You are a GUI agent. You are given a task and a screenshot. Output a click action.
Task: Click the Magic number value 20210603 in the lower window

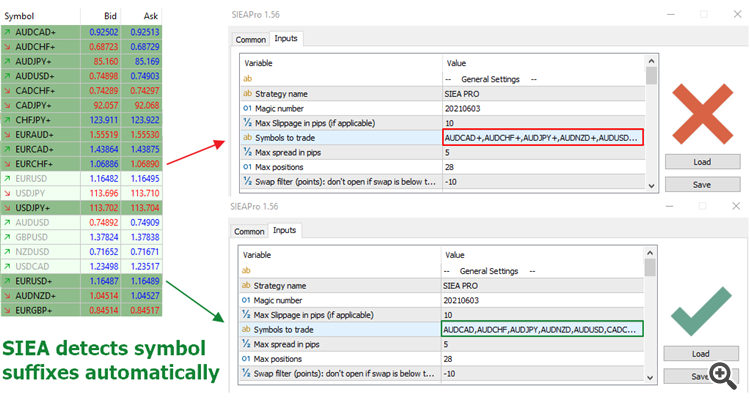(461, 301)
